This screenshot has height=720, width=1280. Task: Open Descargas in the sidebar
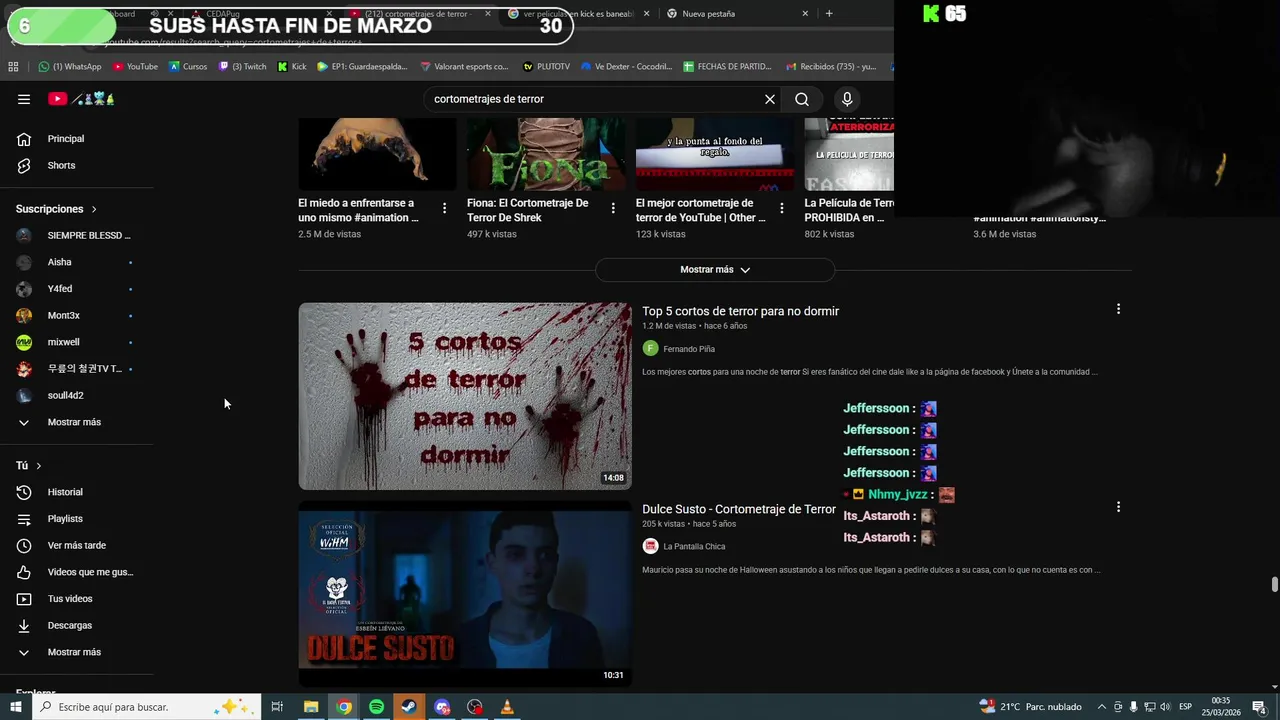pyautogui.click(x=77, y=625)
